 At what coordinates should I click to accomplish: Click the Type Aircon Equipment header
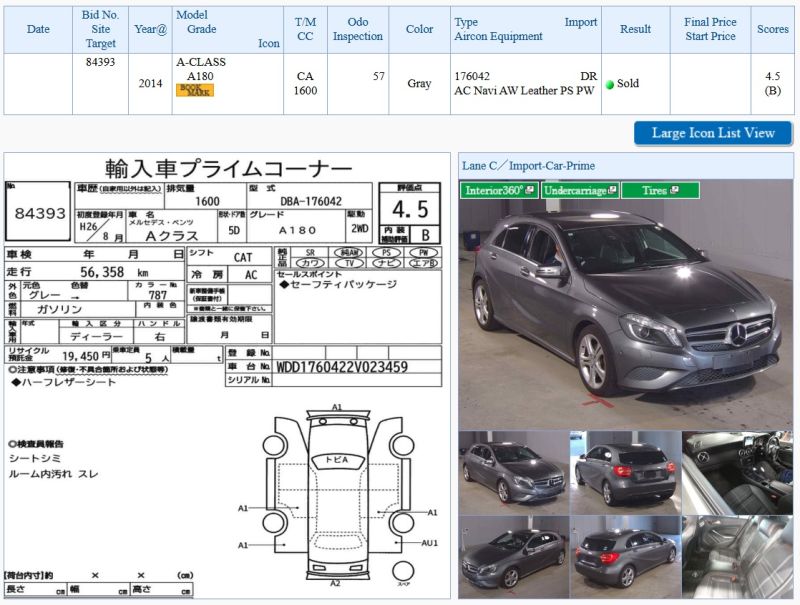[526, 30]
